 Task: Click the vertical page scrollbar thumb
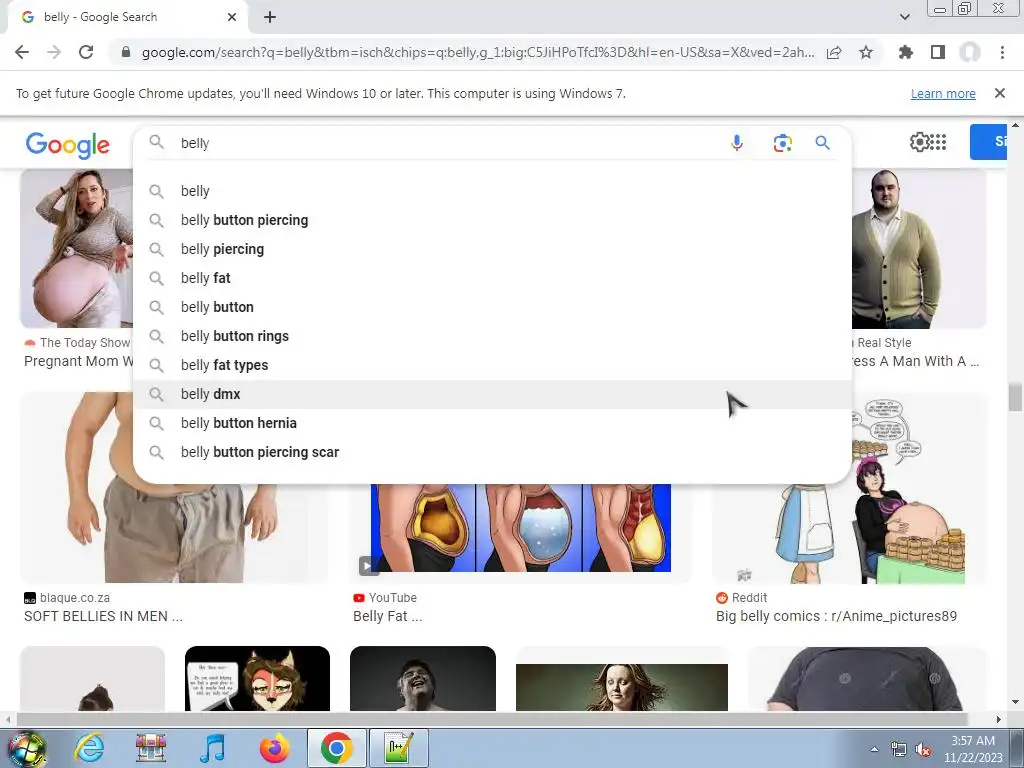pyautogui.click(x=1015, y=398)
